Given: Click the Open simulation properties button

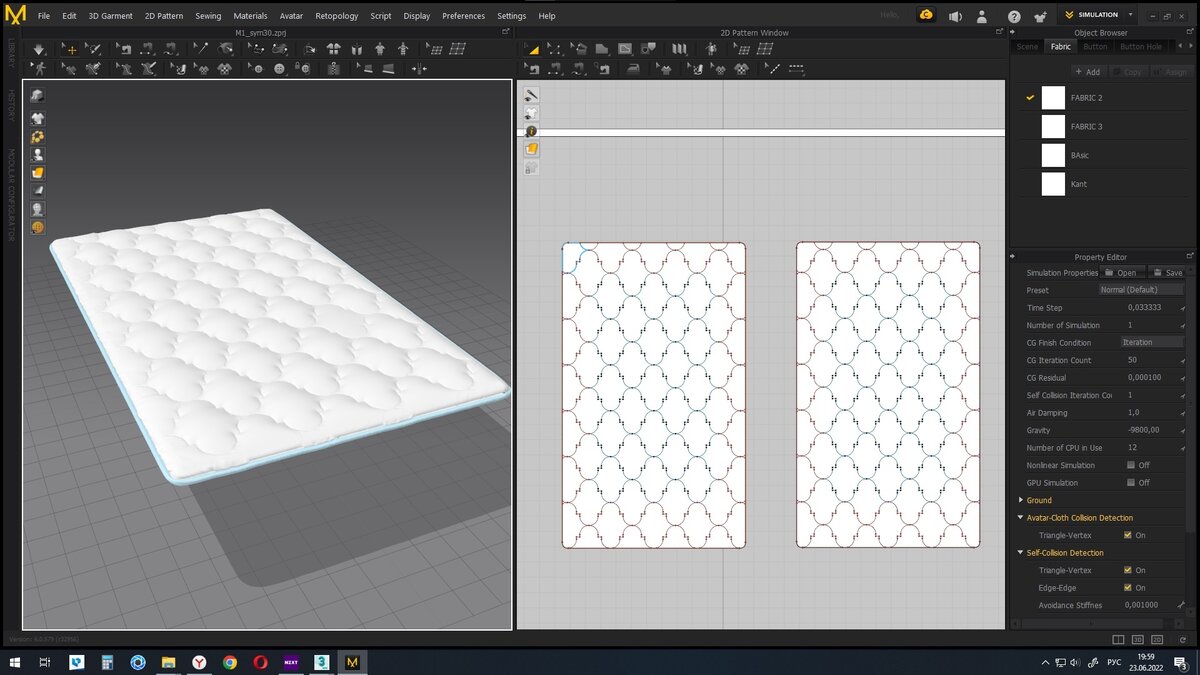Looking at the screenshot, I should coord(1121,273).
